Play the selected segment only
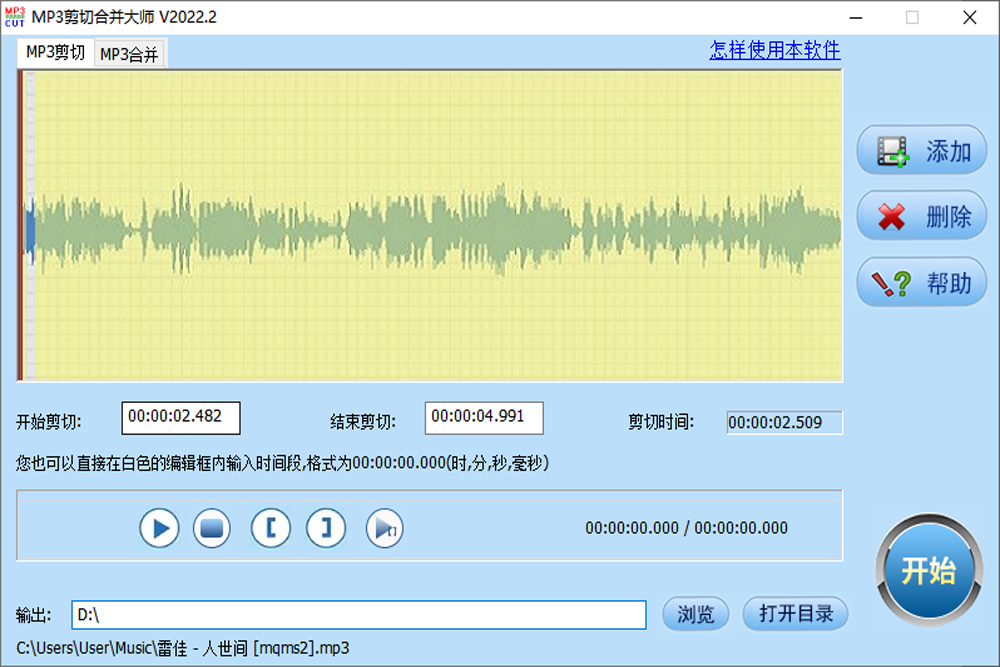1000x667 pixels. pyautogui.click(x=384, y=527)
